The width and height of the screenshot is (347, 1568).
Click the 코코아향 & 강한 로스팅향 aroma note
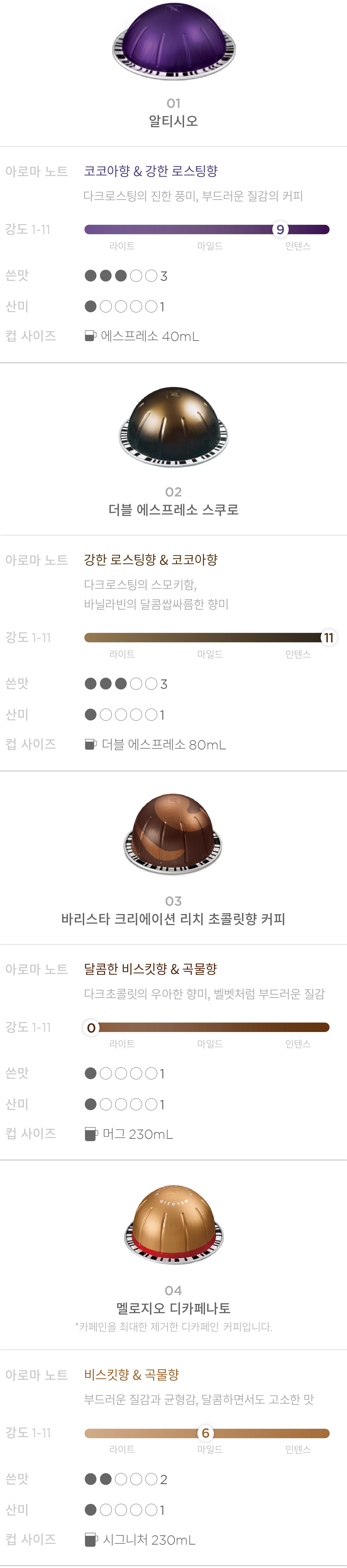click(x=151, y=171)
